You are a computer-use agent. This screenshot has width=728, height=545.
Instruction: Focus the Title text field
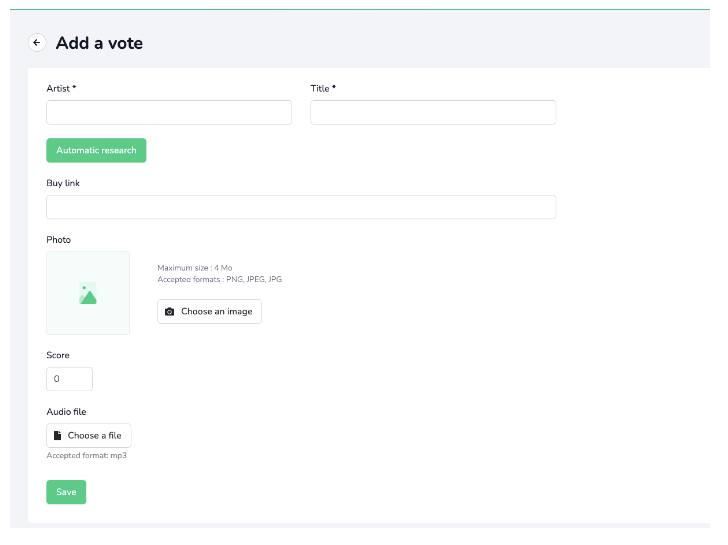point(433,112)
